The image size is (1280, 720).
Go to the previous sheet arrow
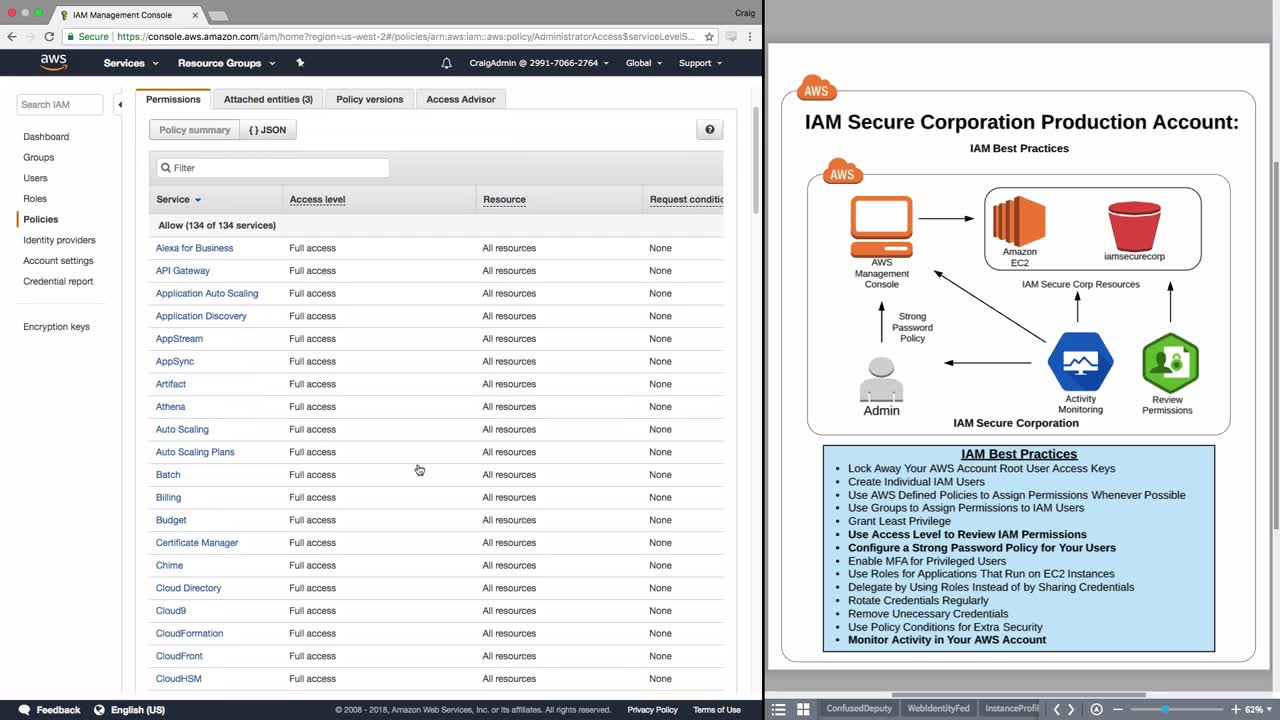click(1056, 709)
